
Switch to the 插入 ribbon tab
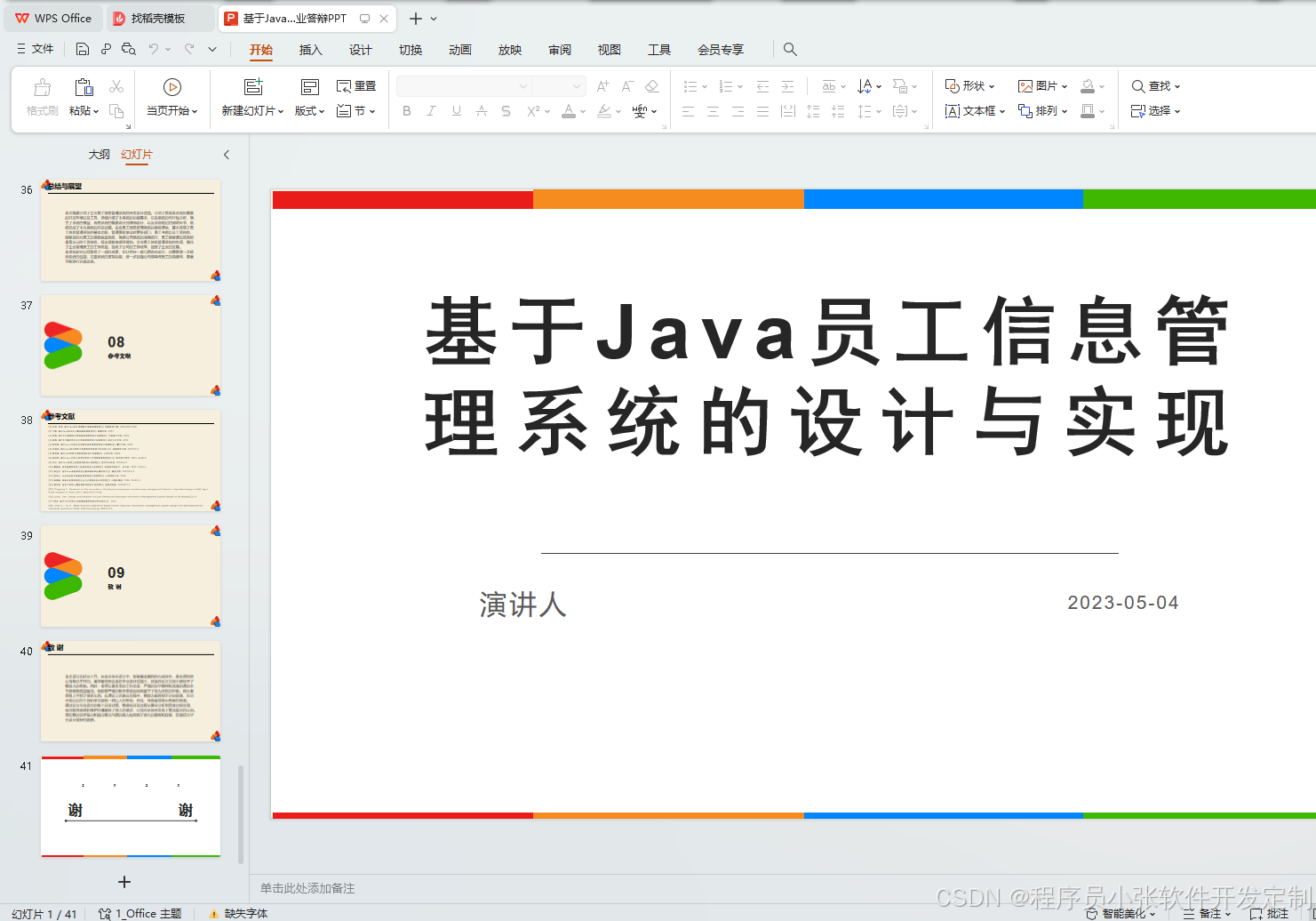click(310, 50)
